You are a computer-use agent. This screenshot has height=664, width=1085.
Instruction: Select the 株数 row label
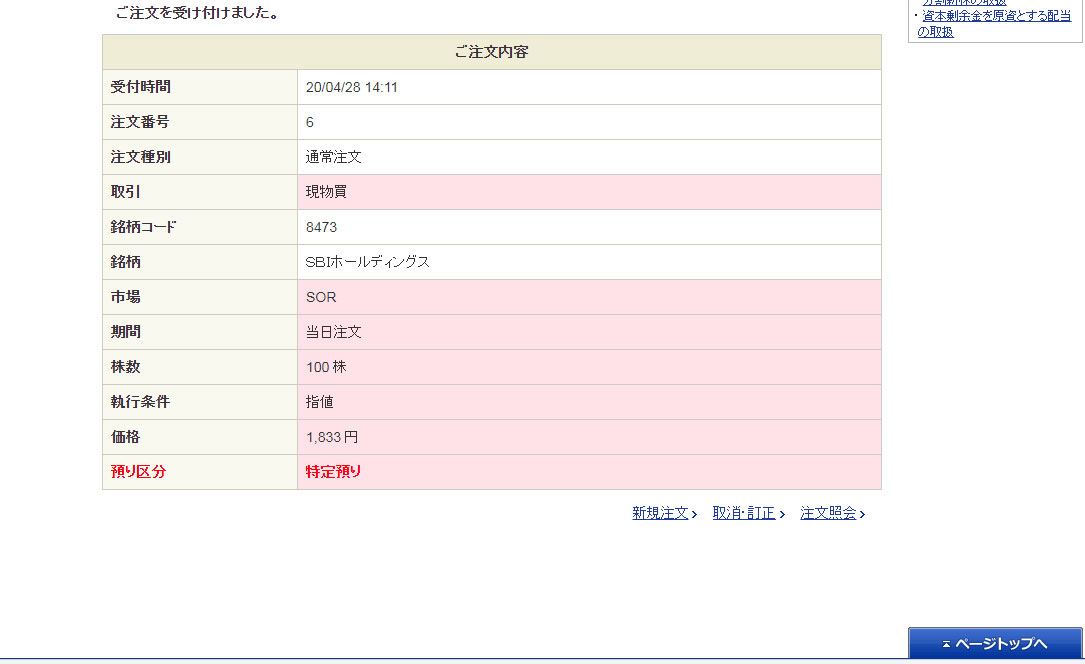[125, 367]
